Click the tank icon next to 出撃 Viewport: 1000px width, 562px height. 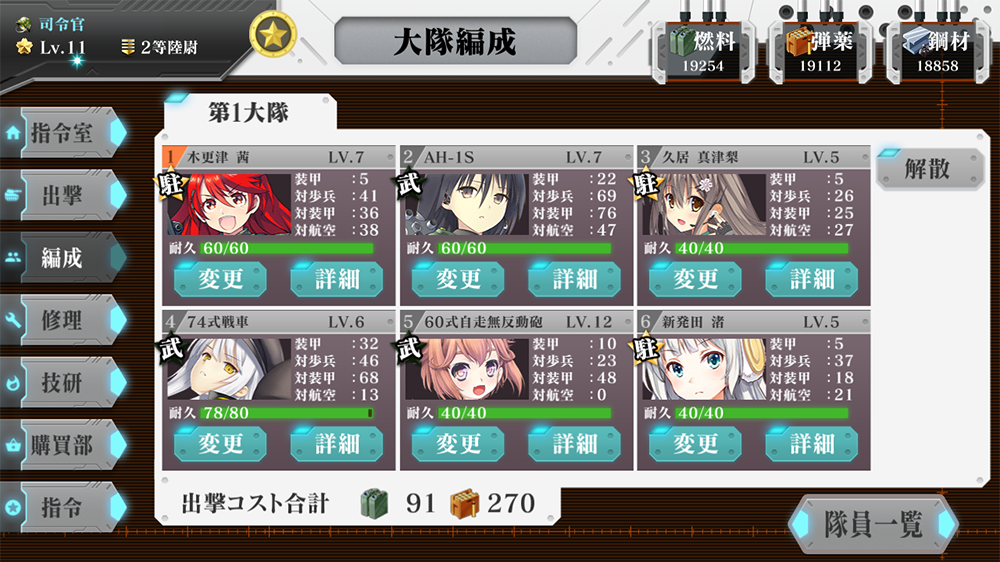[x=12, y=195]
